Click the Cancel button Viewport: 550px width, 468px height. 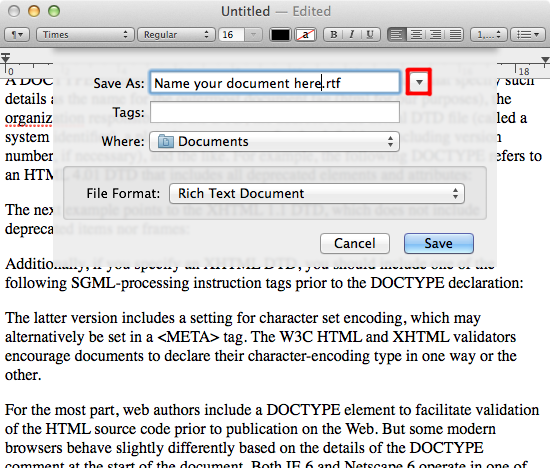[355, 243]
